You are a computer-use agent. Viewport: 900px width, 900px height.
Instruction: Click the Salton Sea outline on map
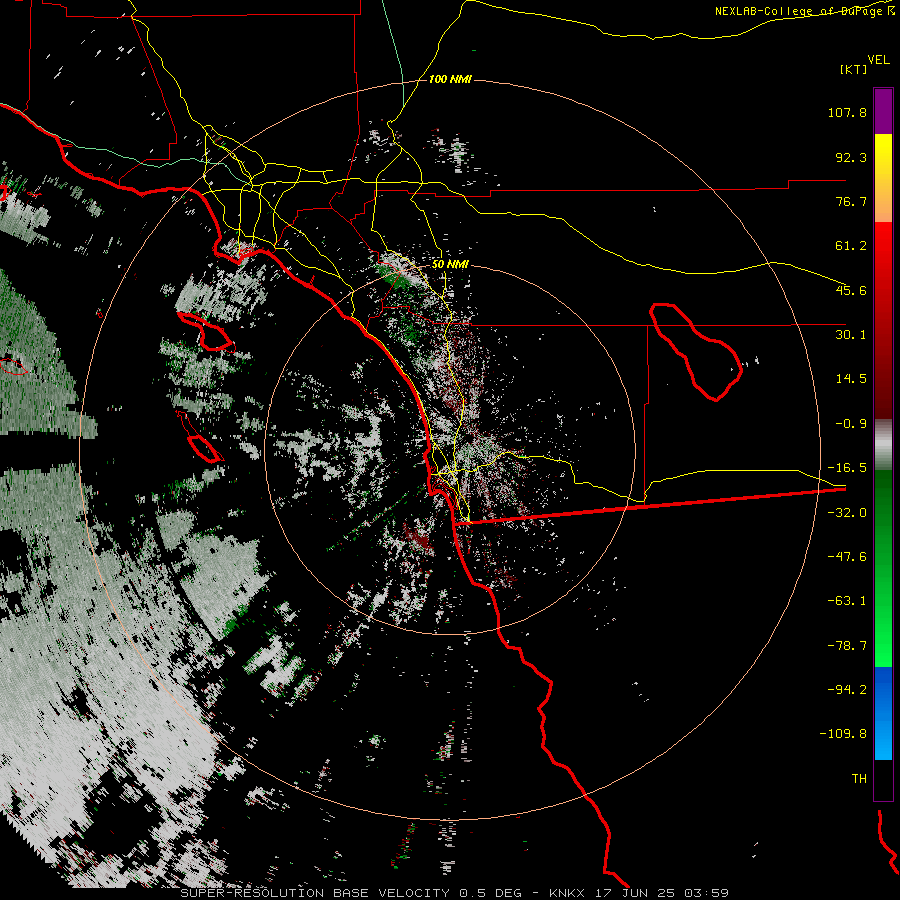[696, 351]
